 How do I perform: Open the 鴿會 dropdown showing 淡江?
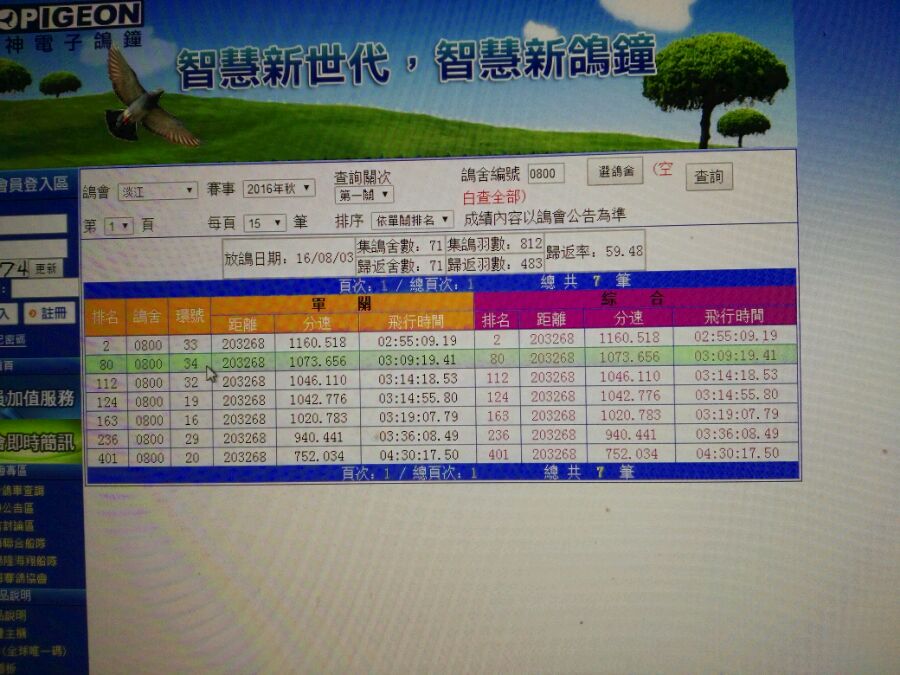pos(157,191)
